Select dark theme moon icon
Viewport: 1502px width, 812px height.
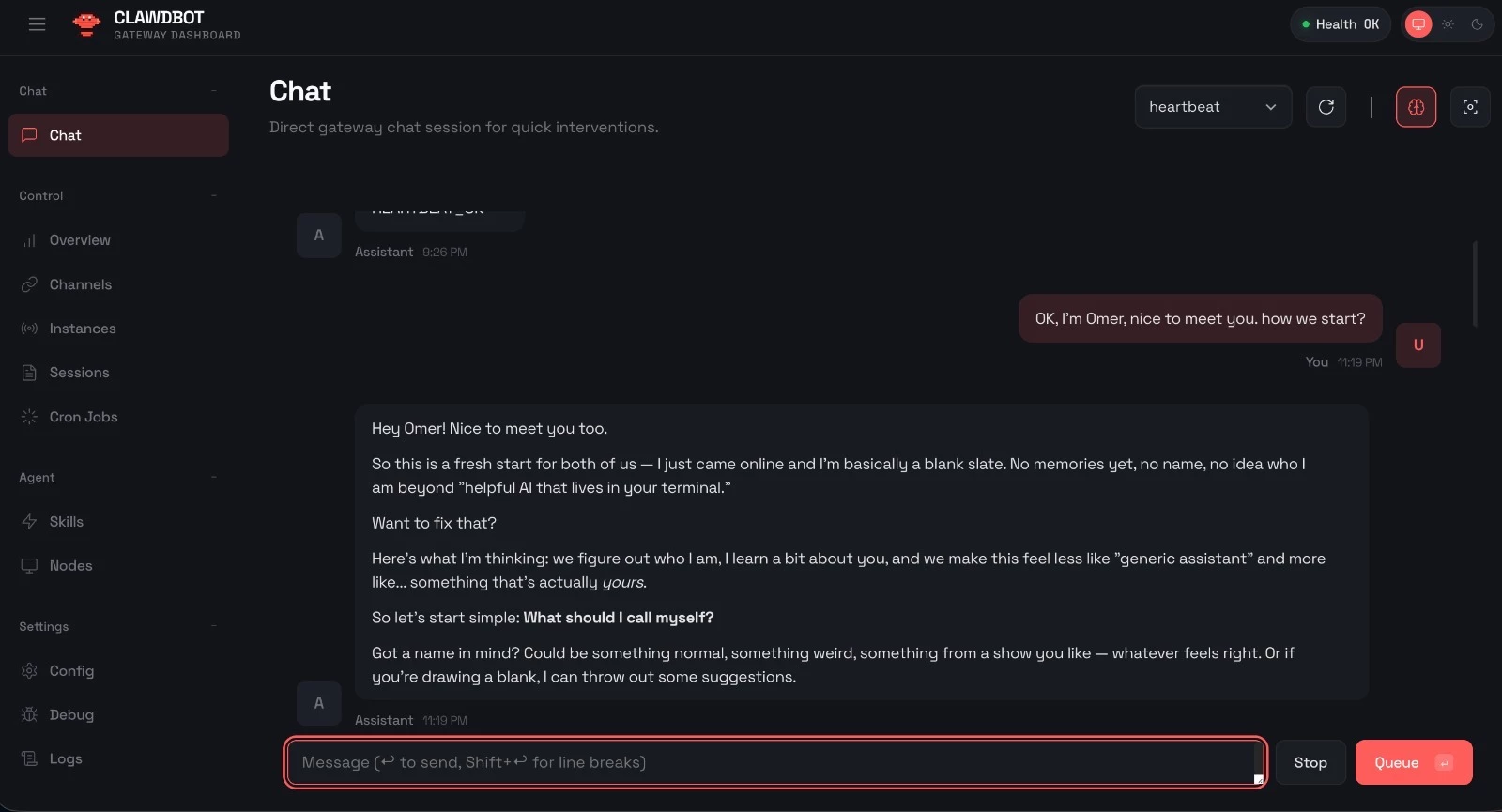tap(1477, 24)
